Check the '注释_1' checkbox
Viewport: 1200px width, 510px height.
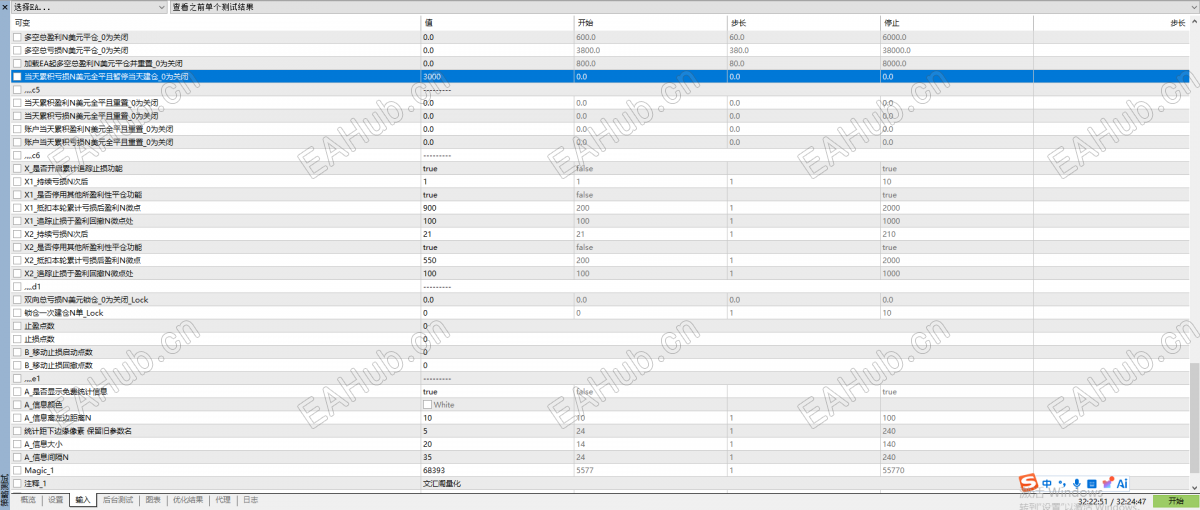(x=17, y=483)
